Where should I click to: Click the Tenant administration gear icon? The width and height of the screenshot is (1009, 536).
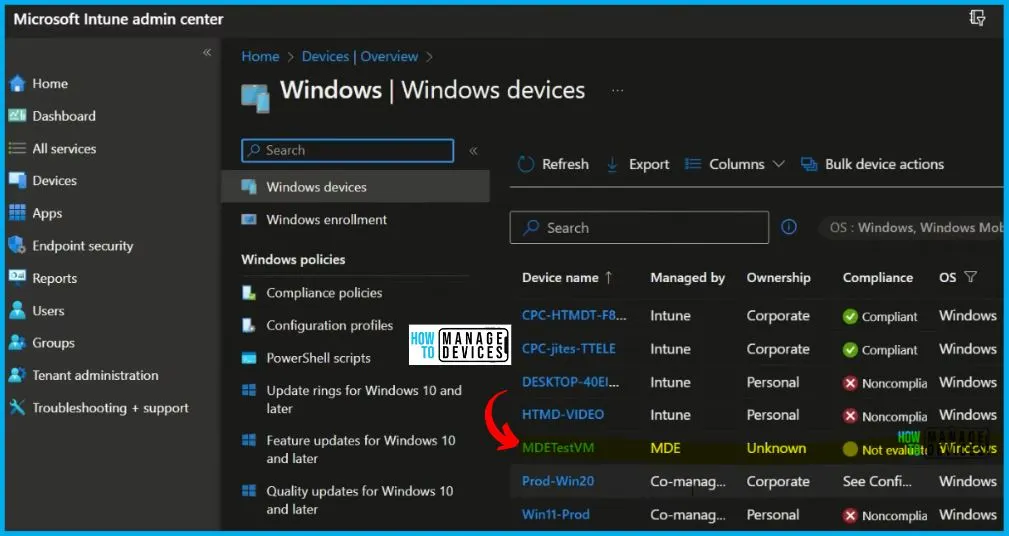(17, 375)
